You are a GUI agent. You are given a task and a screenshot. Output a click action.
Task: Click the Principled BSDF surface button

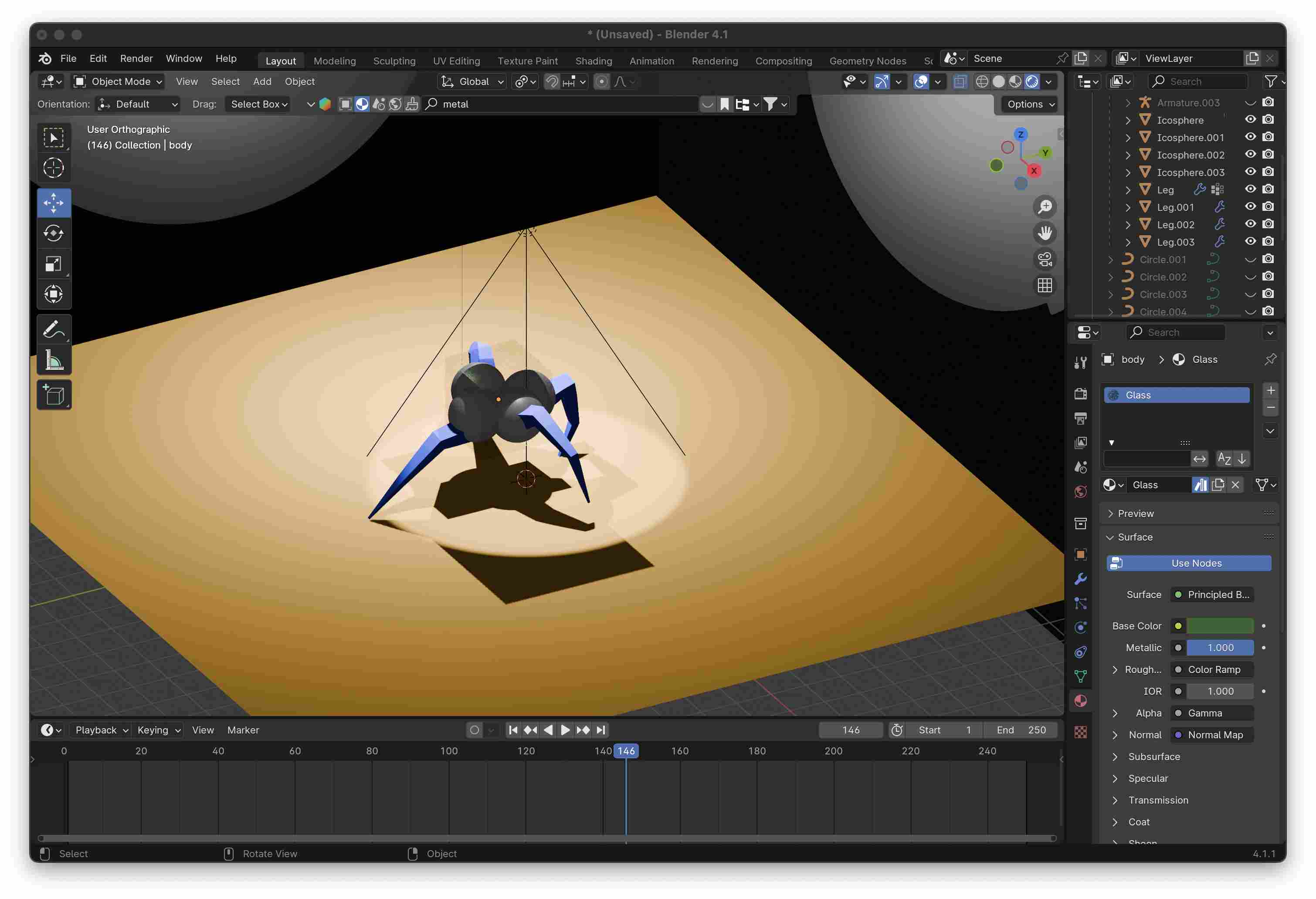(1212, 595)
